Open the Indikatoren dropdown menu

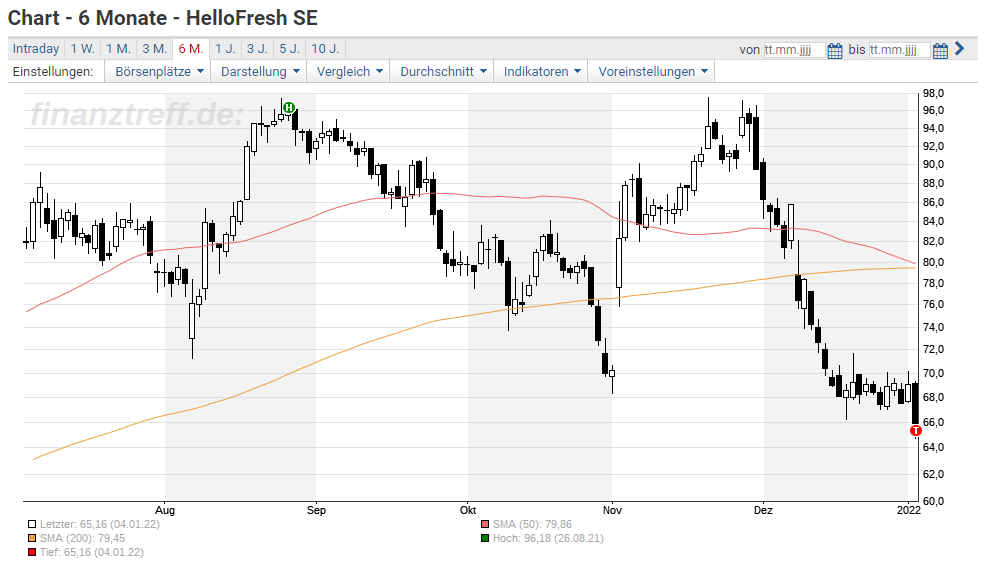coord(542,72)
